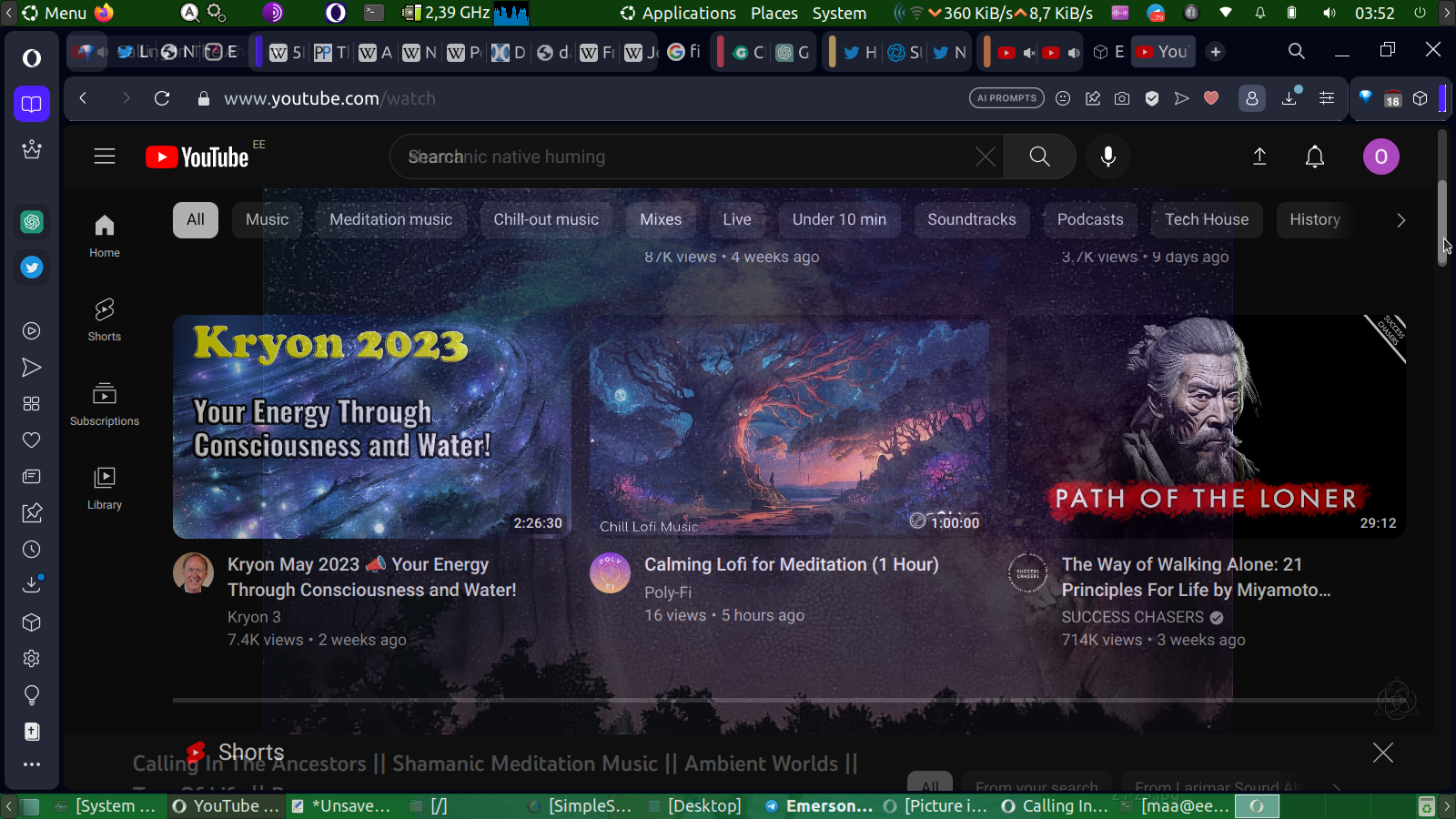Open My Flow in the Opera sidebar
The image size is (1456, 819).
pyautogui.click(x=32, y=368)
